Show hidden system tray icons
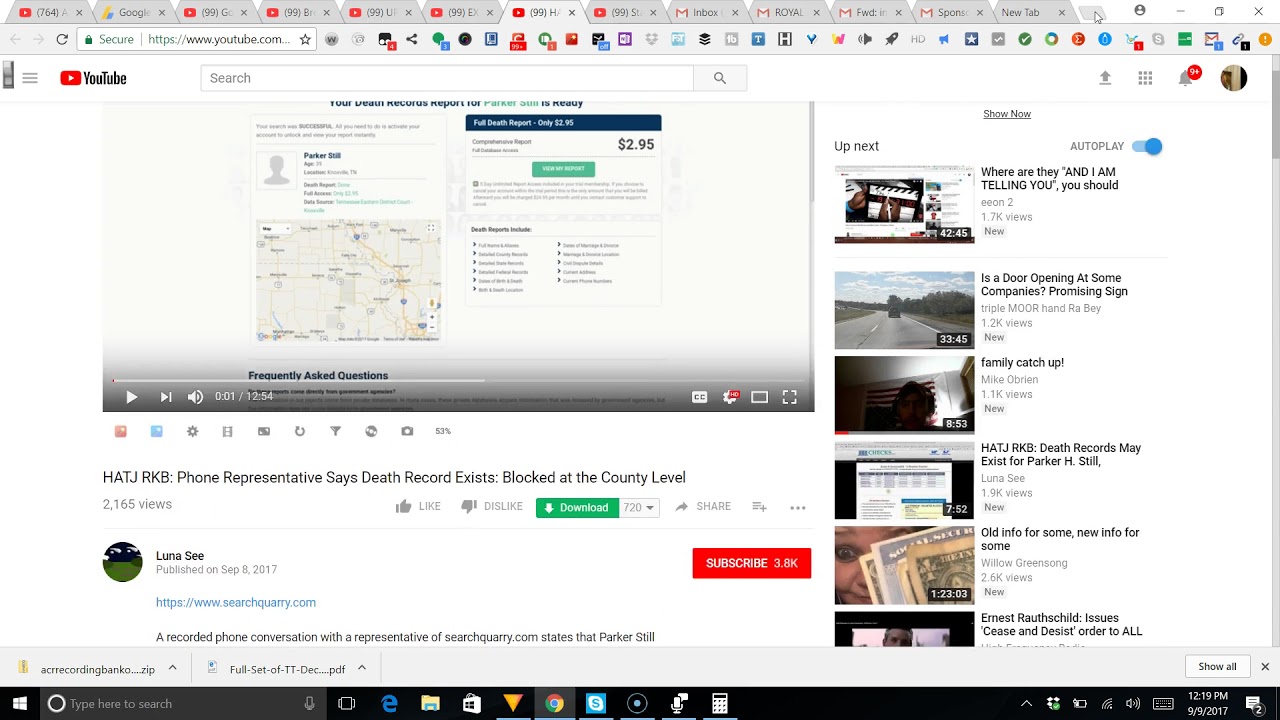 click(1025, 704)
